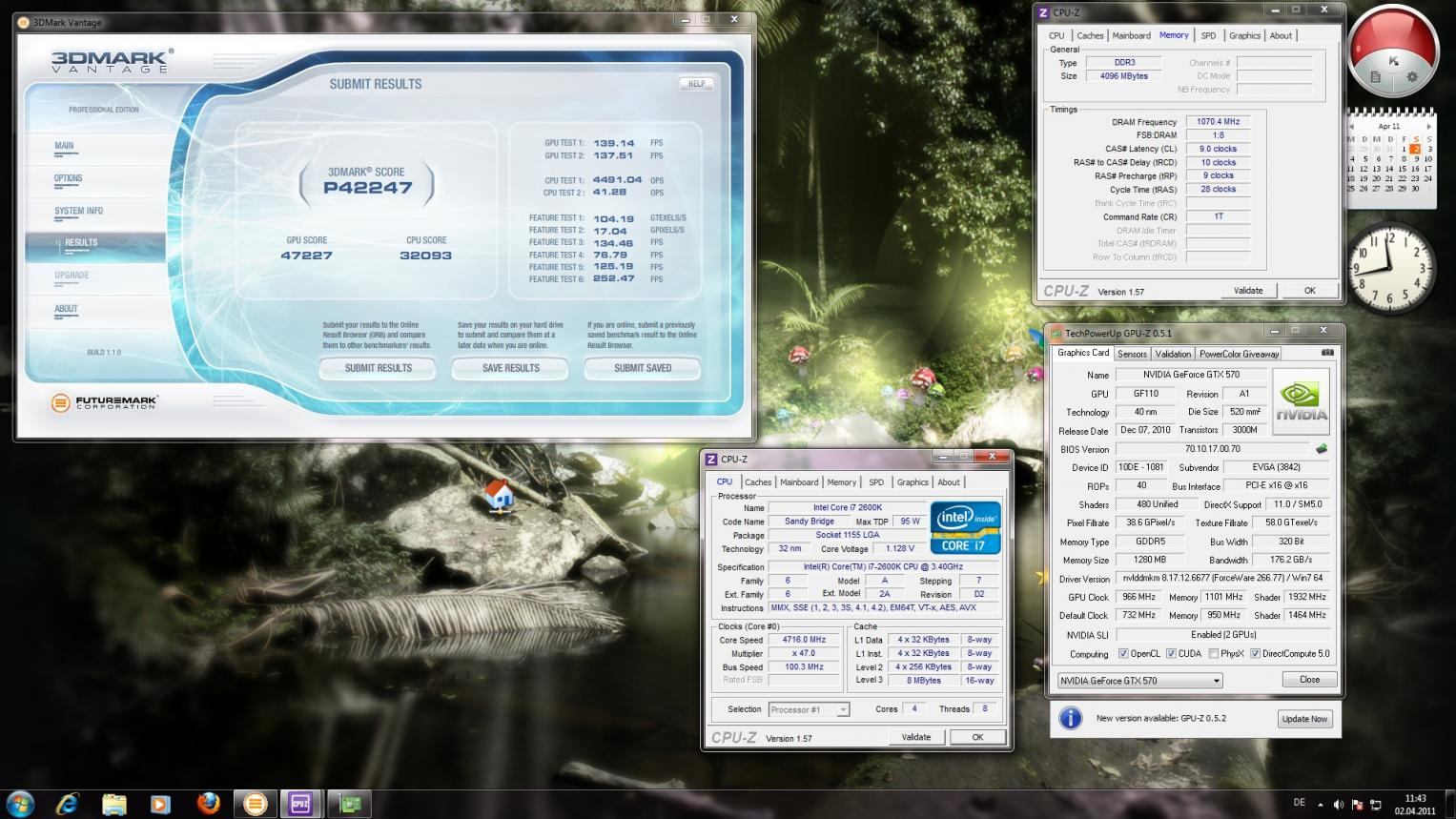Toggle OpenCL checkbox in GPU-Z

(1122, 654)
